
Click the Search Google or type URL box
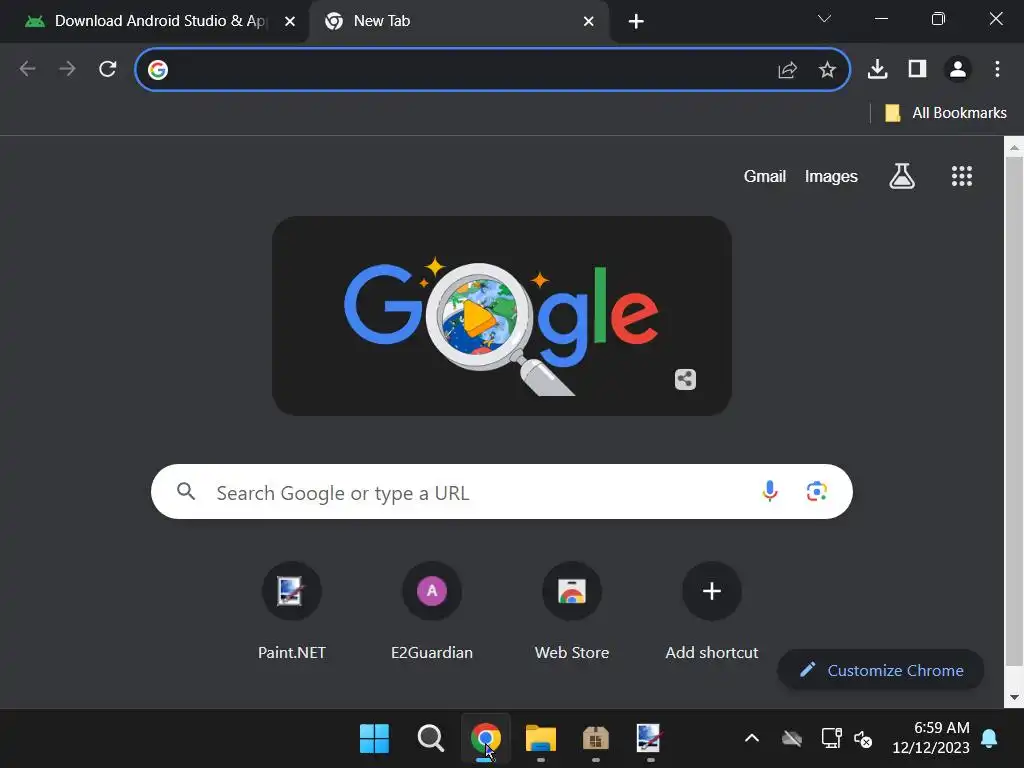[502, 492]
